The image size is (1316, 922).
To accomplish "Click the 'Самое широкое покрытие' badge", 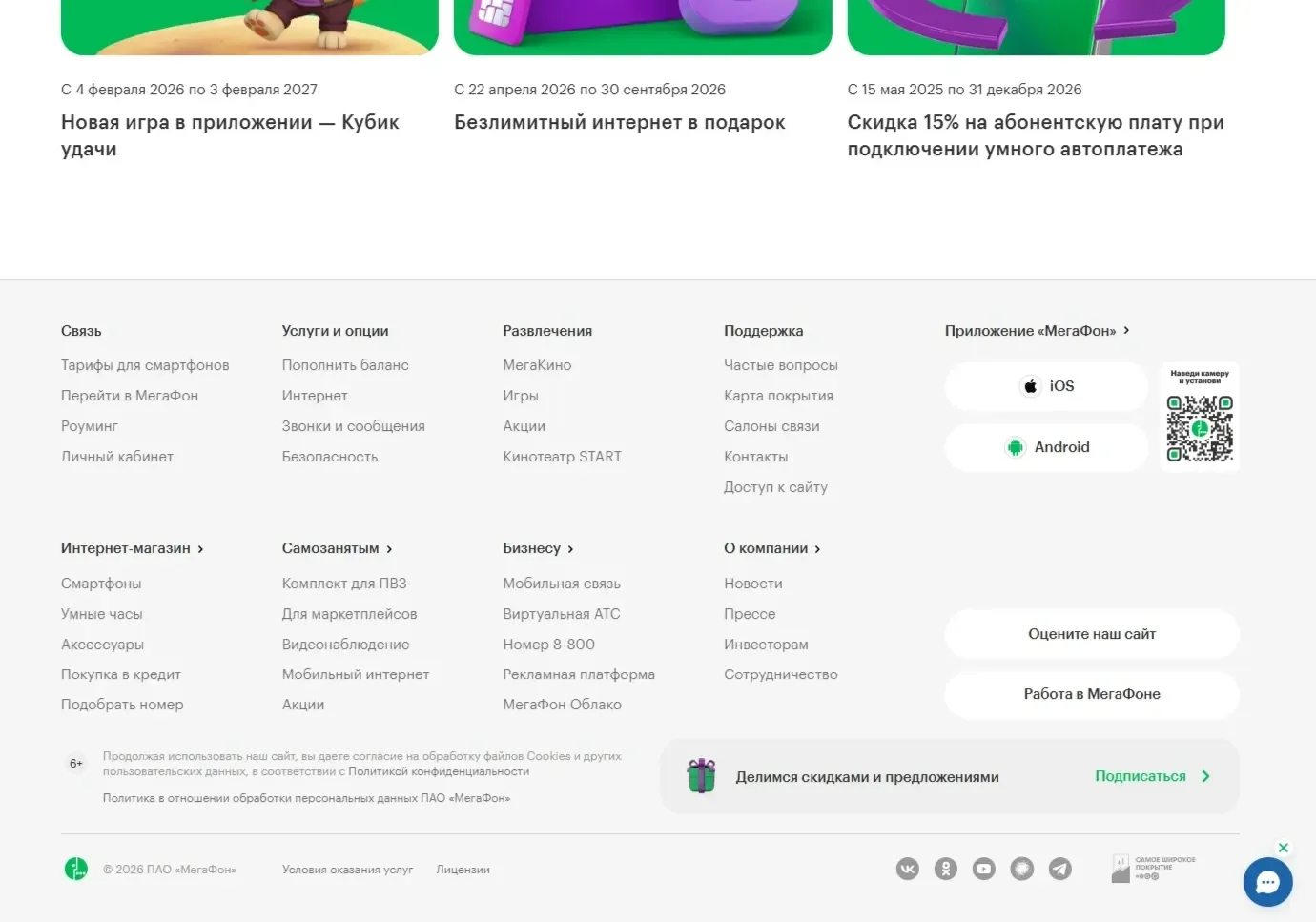I will pos(1154,869).
